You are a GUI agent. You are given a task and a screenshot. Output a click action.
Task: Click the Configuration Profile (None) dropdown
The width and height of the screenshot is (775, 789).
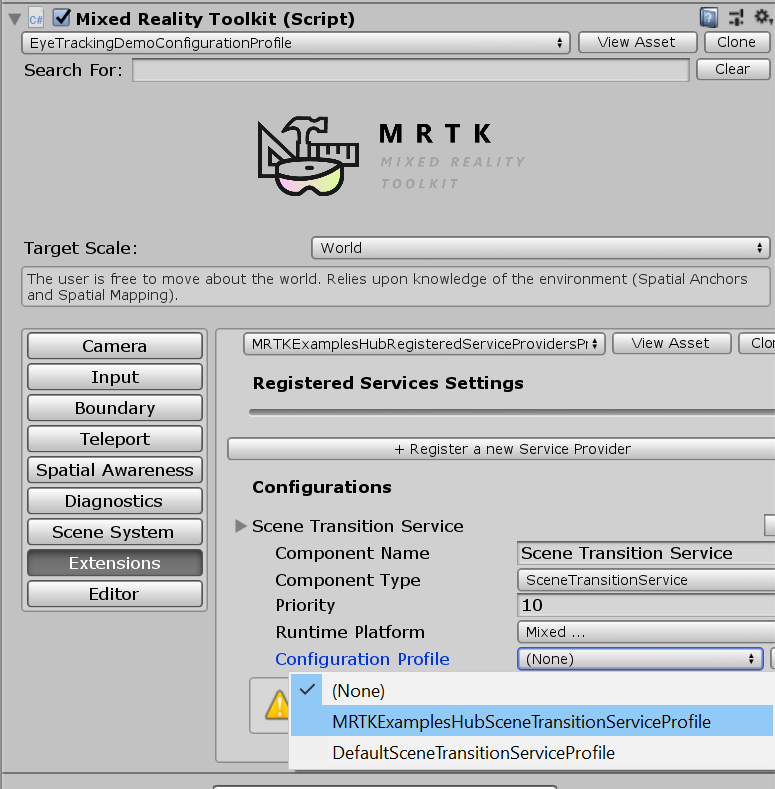tap(641, 659)
